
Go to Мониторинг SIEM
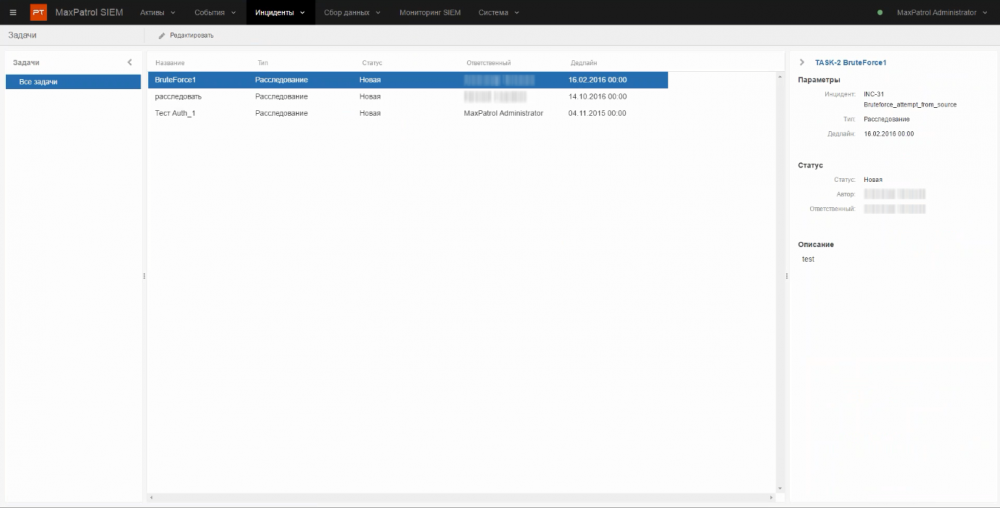430,12
